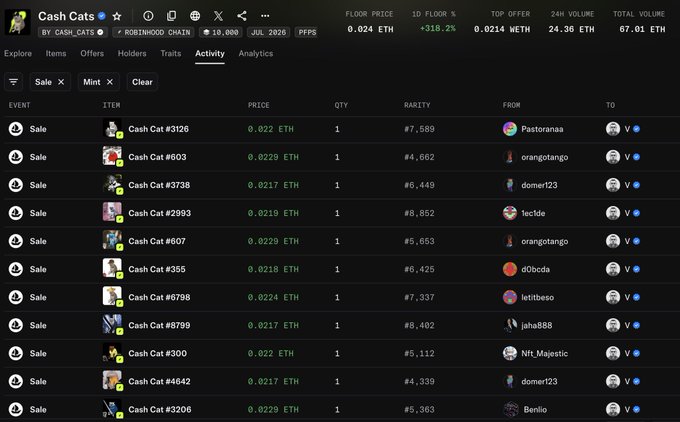Open the X social link icon

pyautogui.click(x=219, y=16)
